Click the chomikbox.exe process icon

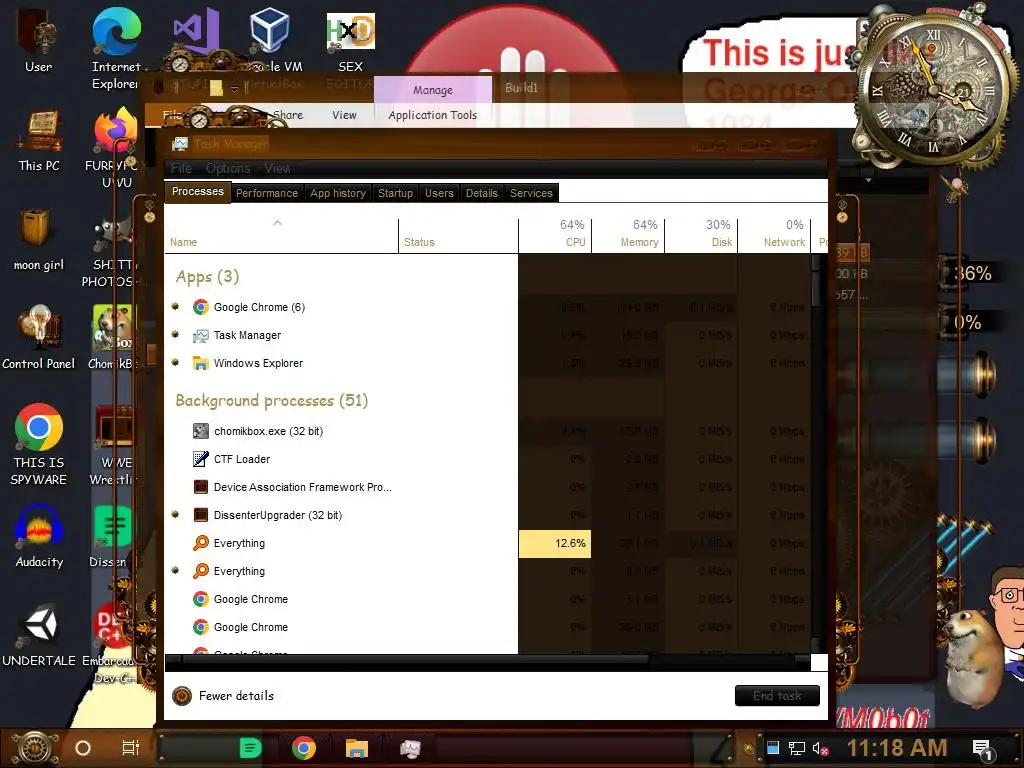[200, 431]
